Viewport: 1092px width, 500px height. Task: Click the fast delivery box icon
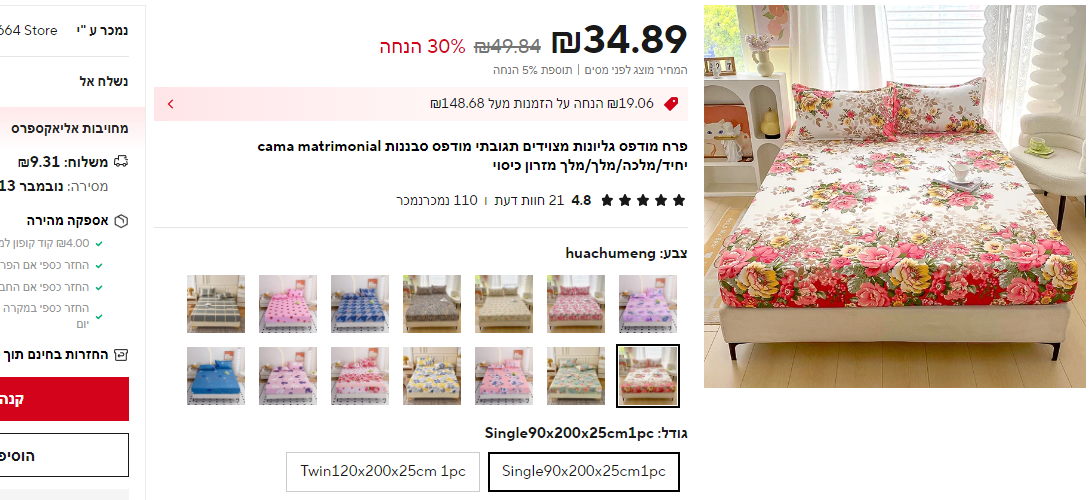[121, 221]
